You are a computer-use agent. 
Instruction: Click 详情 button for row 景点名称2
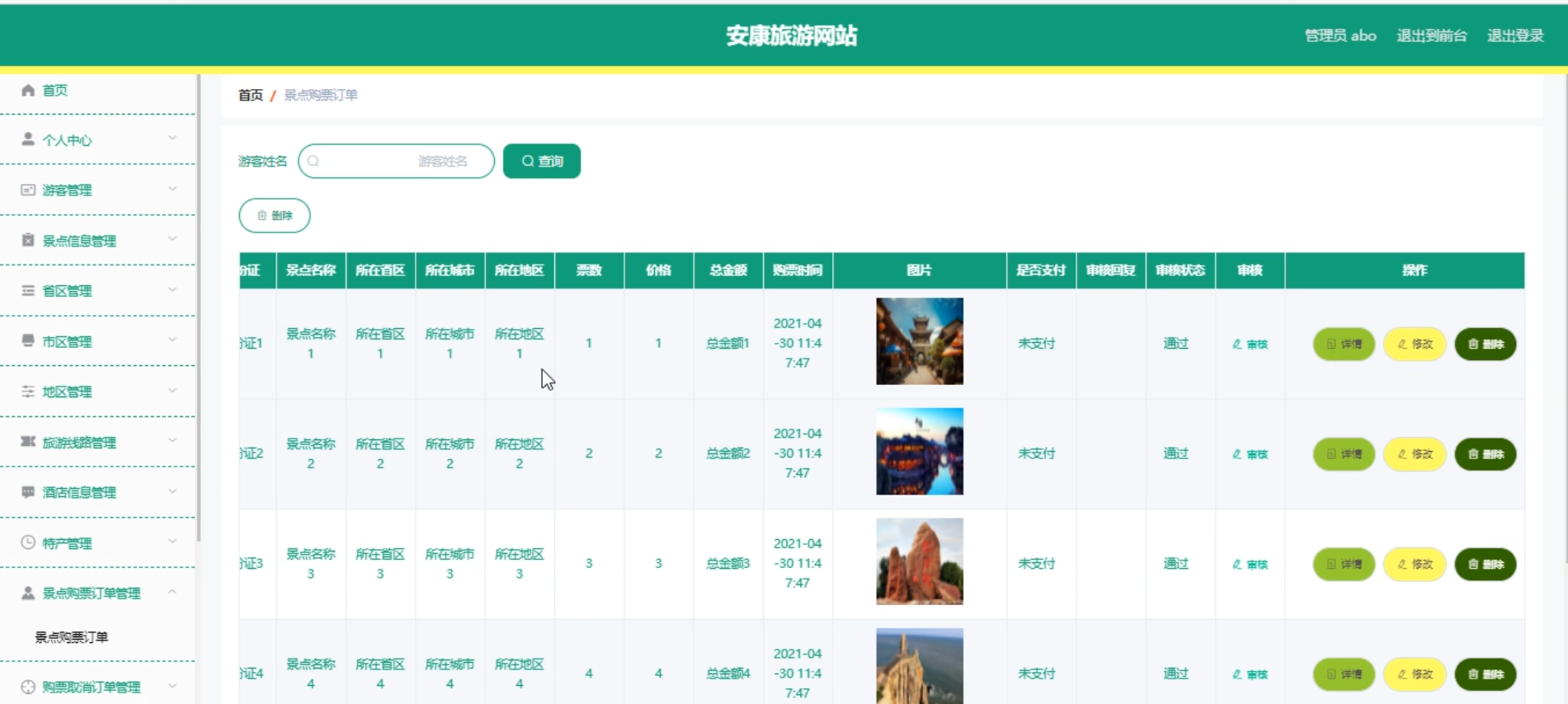coord(1344,454)
